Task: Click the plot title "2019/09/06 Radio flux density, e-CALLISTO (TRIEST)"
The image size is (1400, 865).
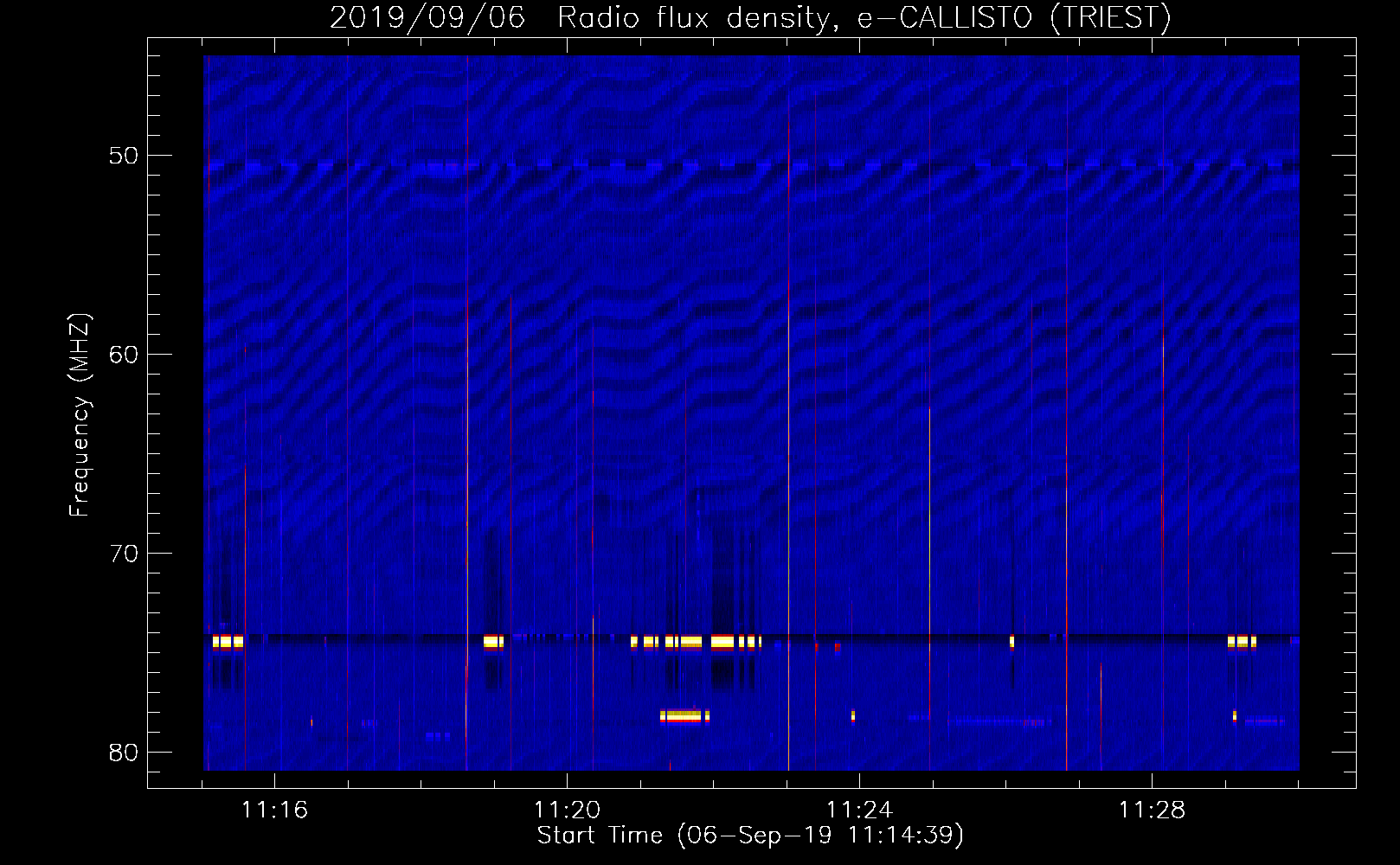Action: tap(750, 17)
